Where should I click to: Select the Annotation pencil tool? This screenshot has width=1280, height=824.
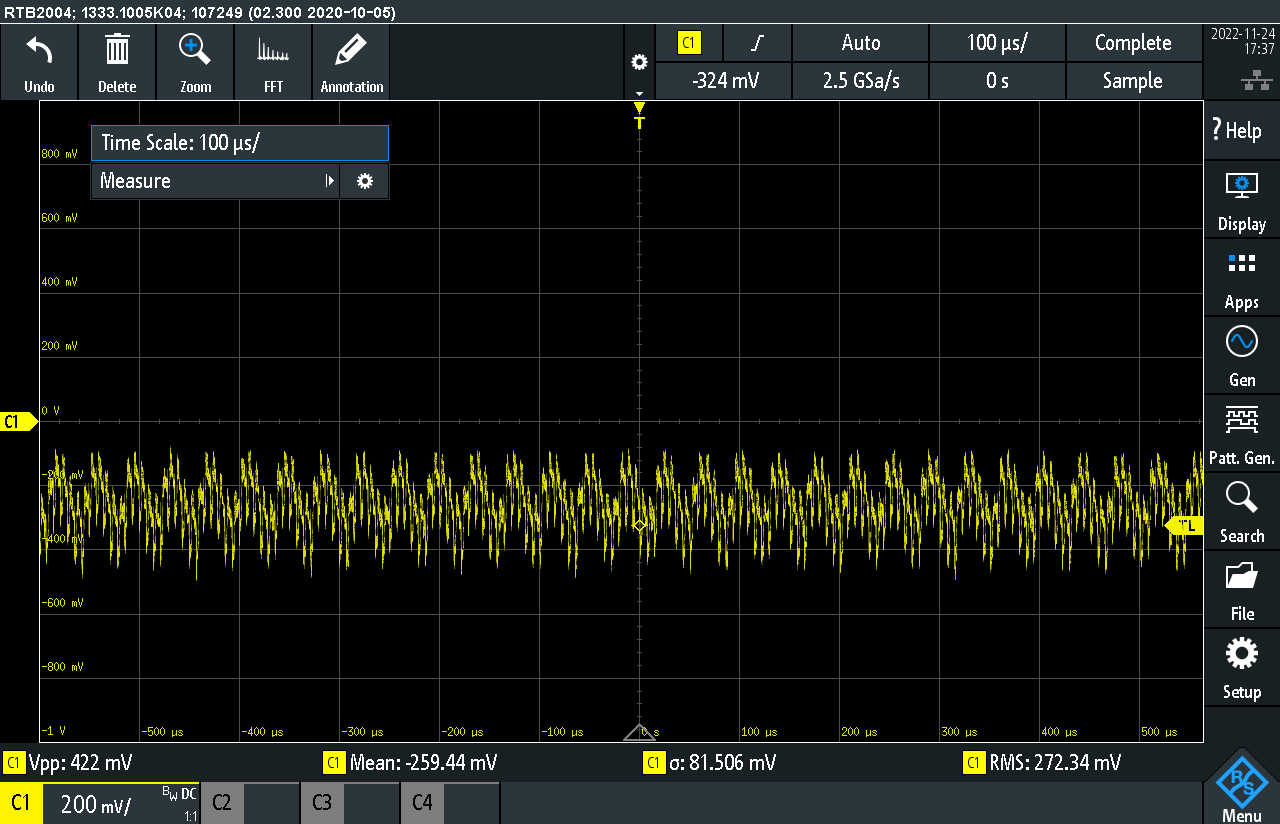pyautogui.click(x=351, y=50)
